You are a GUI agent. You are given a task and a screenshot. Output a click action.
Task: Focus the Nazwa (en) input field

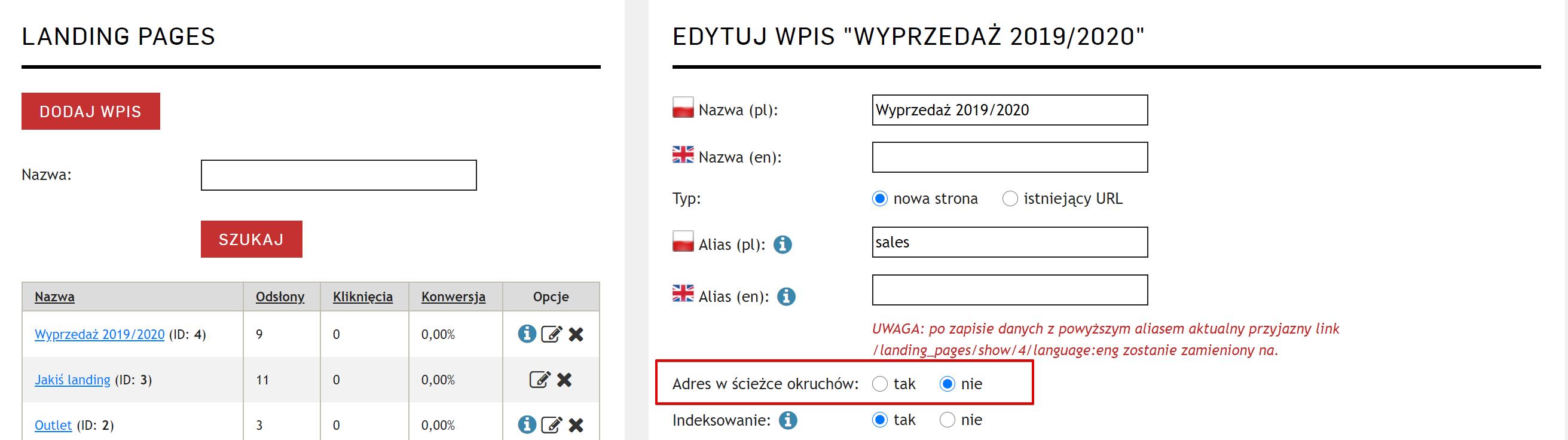click(x=1009, y=158)
